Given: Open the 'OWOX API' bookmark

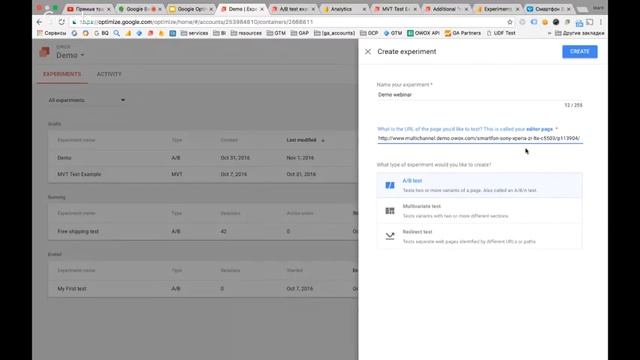Looking at the screenshot, I should (423, 33).
